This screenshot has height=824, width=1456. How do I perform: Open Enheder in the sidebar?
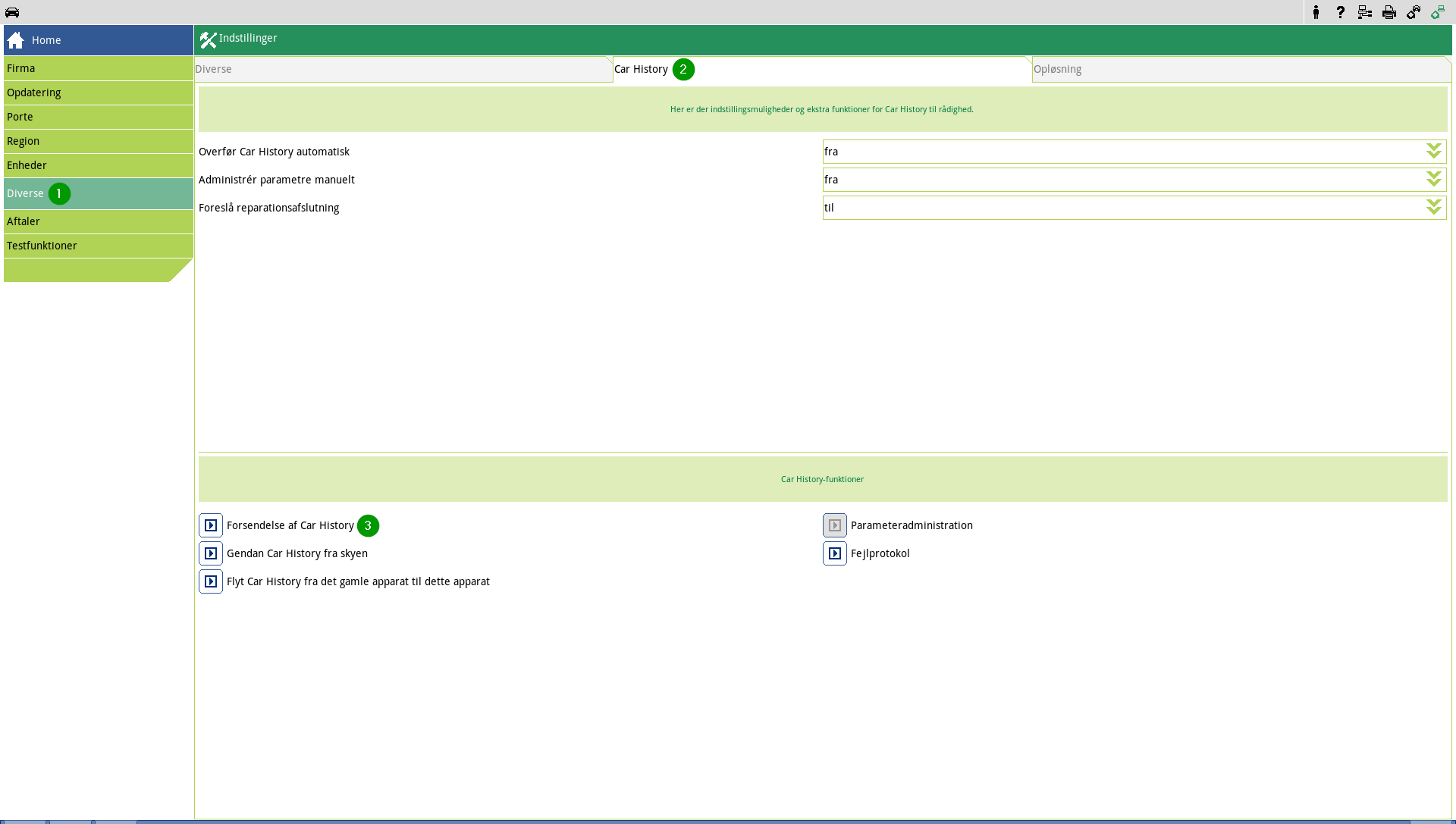[99, 165]
